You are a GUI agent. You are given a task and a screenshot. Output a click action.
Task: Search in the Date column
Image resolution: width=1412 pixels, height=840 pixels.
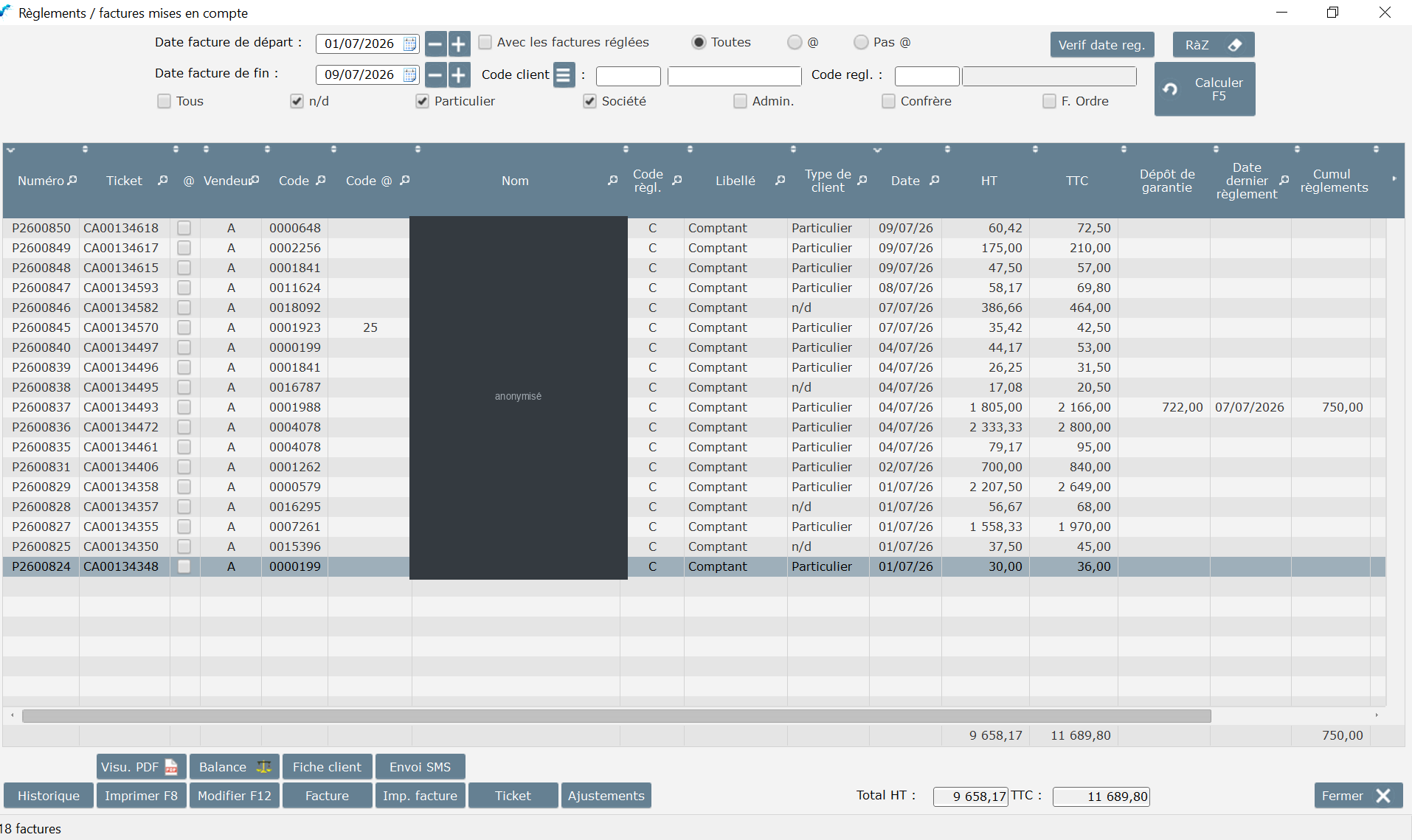click(935, 180)
